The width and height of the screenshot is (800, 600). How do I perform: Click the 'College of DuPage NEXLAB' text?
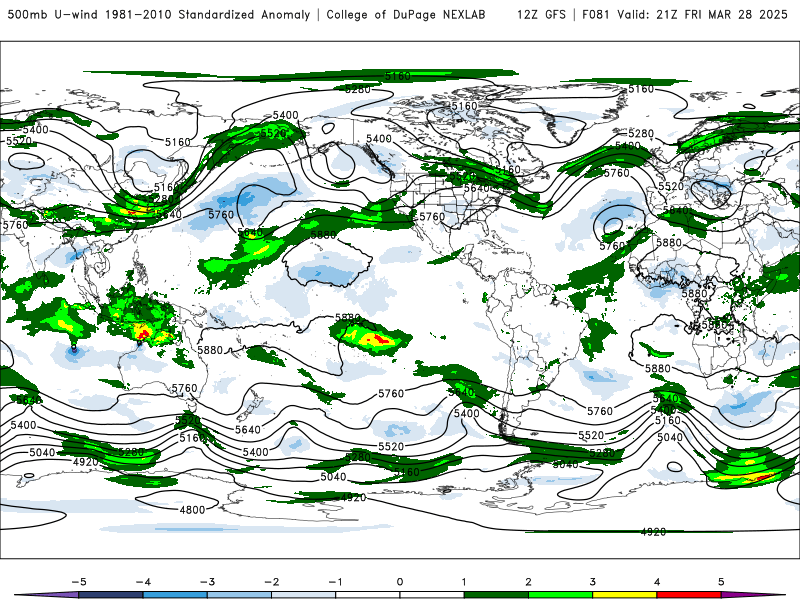[x=406, y=15]
